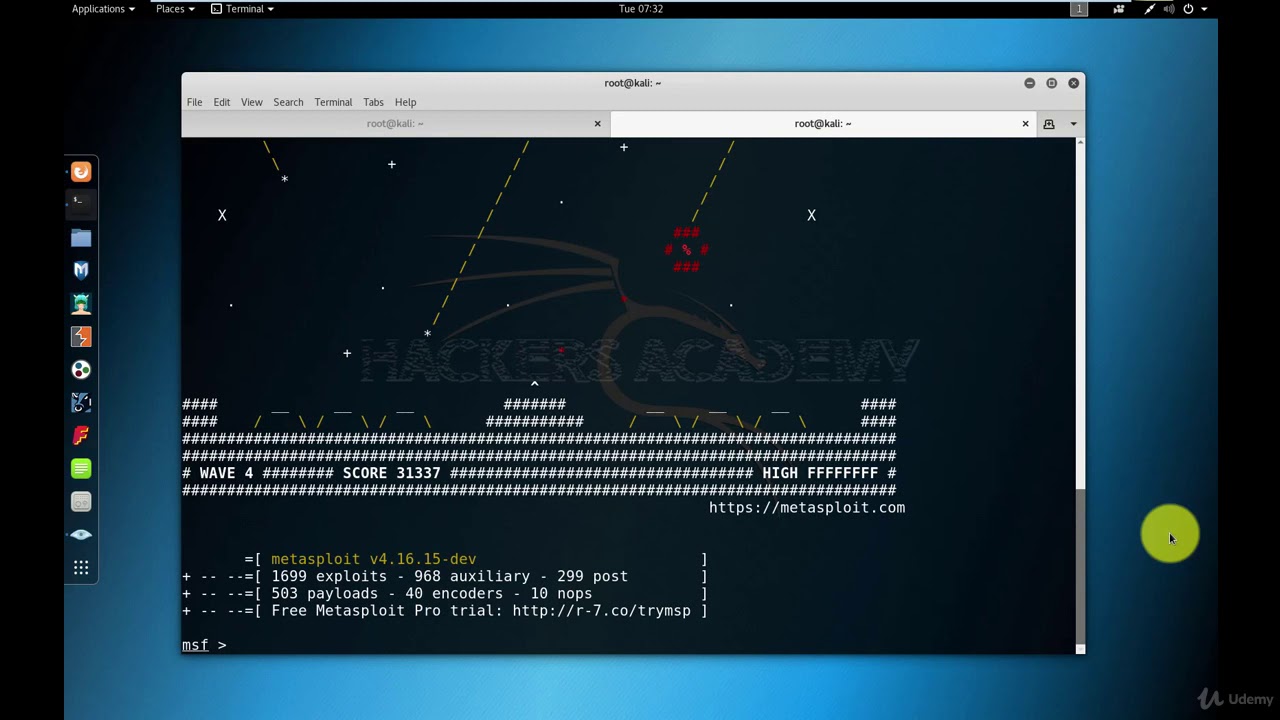Viewport: 1280px width, 720px height.
Task: Close the first root@kali tab
Action: click(598, 124)
